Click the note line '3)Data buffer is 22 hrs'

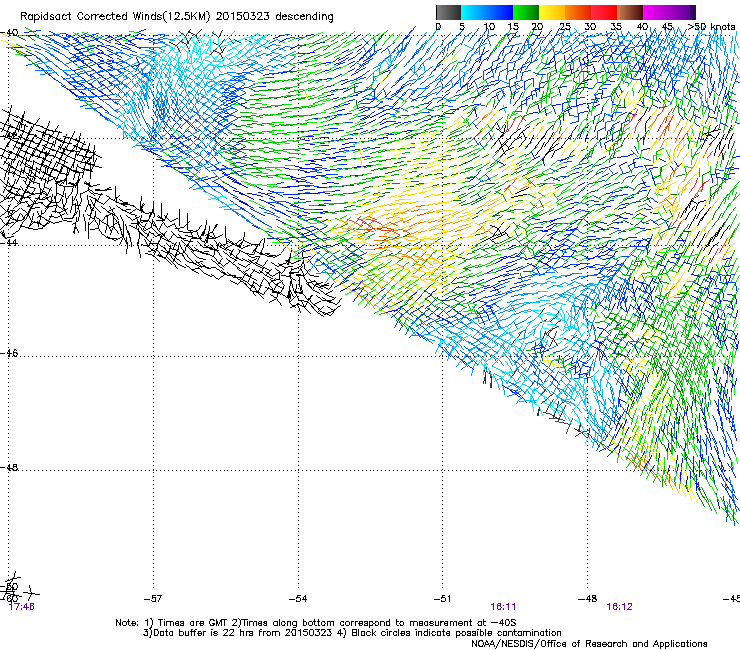point(352,633)
